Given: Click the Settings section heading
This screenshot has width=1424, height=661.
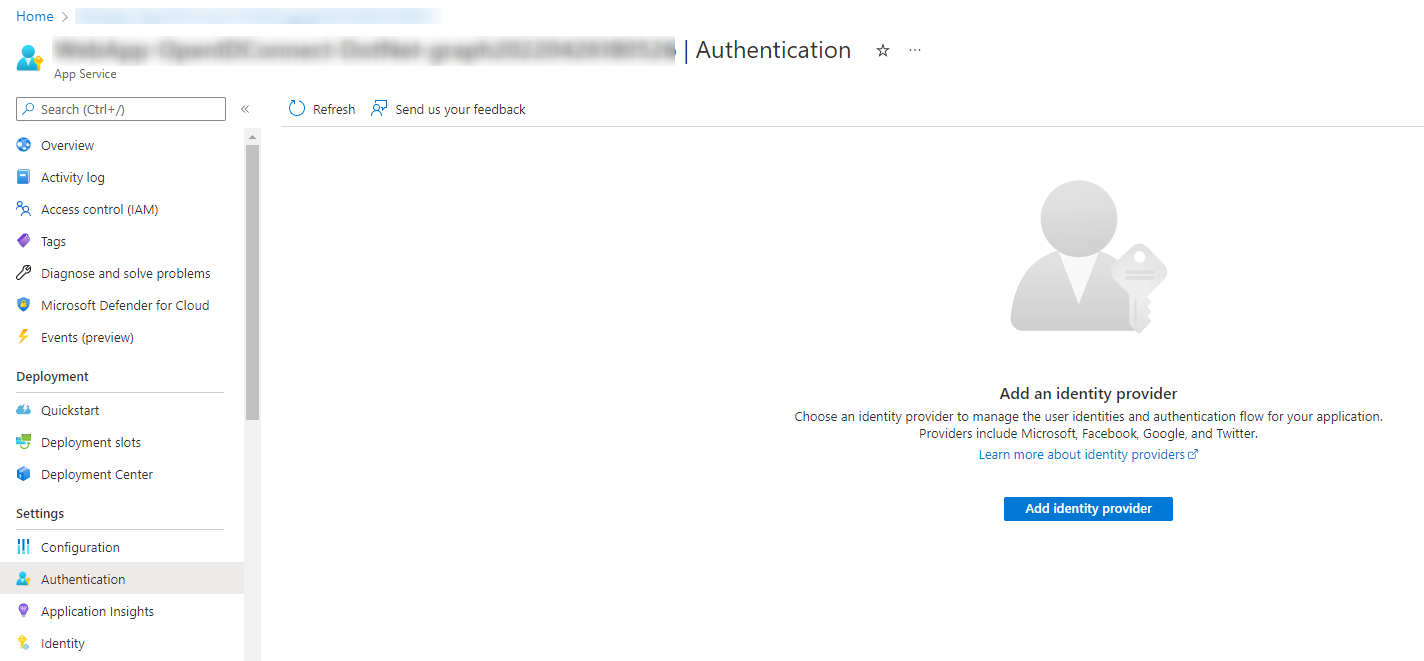Looking at the screenshot, I should click(40, 513).
